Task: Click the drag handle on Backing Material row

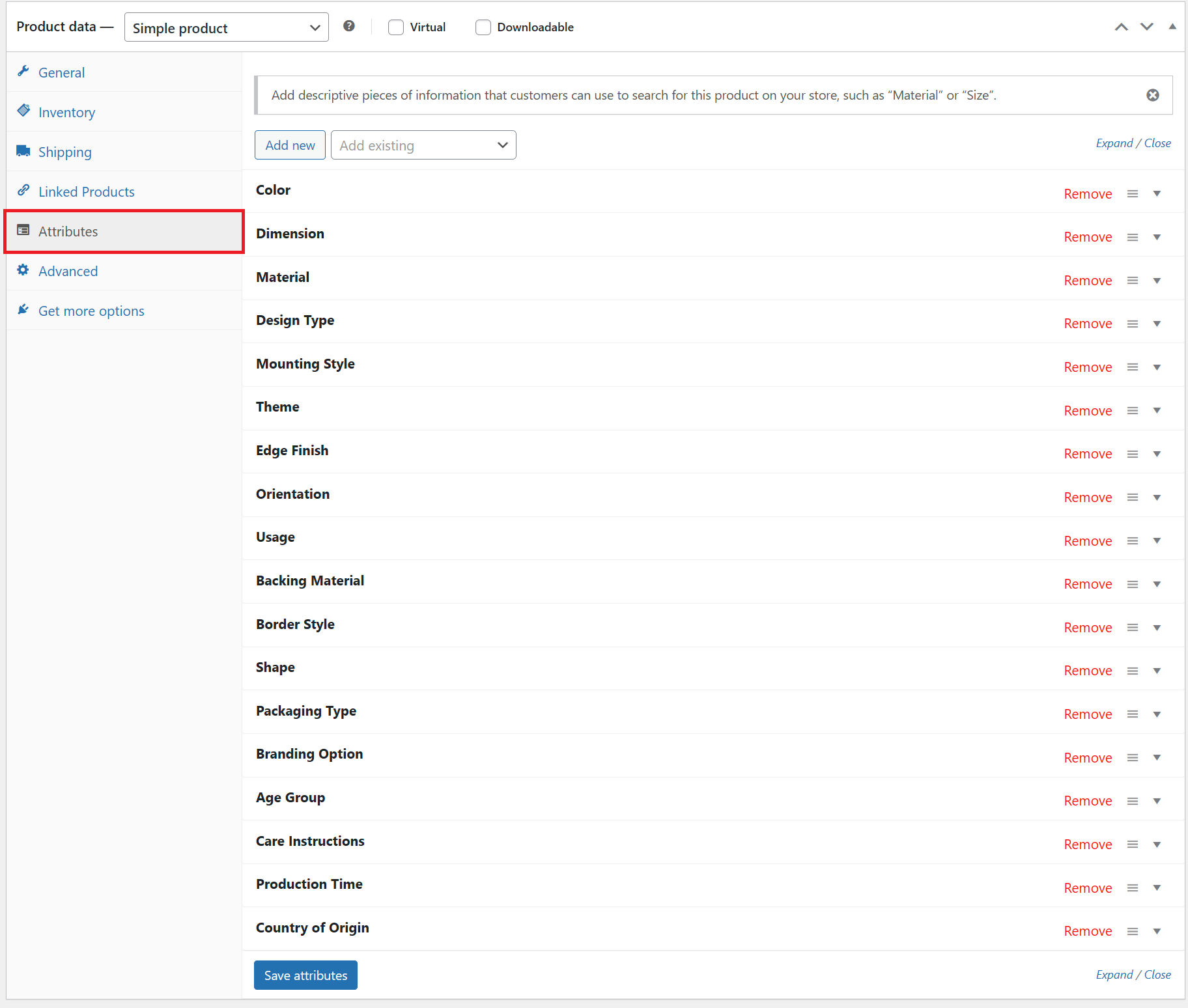Action: coord(1133,584)
